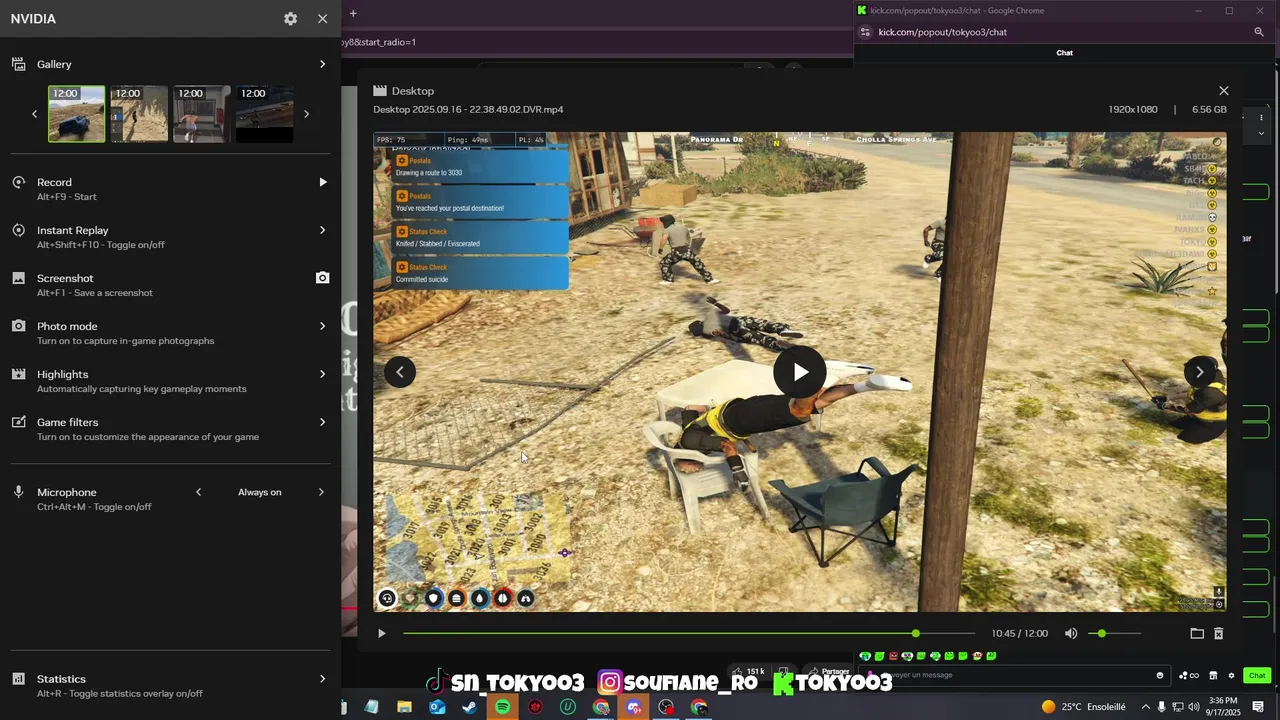Select the Record option
1280x720 pixels.
[170, 189]
